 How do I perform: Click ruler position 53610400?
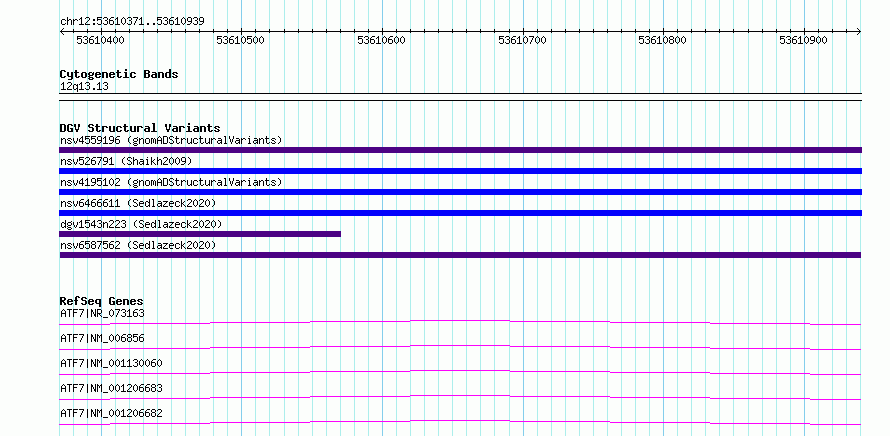[x=100, y=40]
